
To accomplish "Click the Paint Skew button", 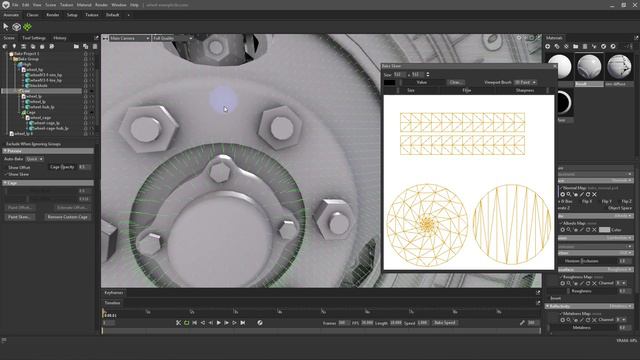I will (19, 217).
